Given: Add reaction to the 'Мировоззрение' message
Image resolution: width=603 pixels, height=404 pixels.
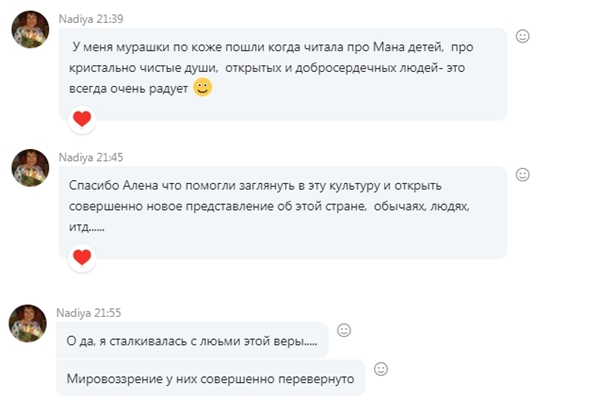Looking at the screenshot, I should point(380,369).
